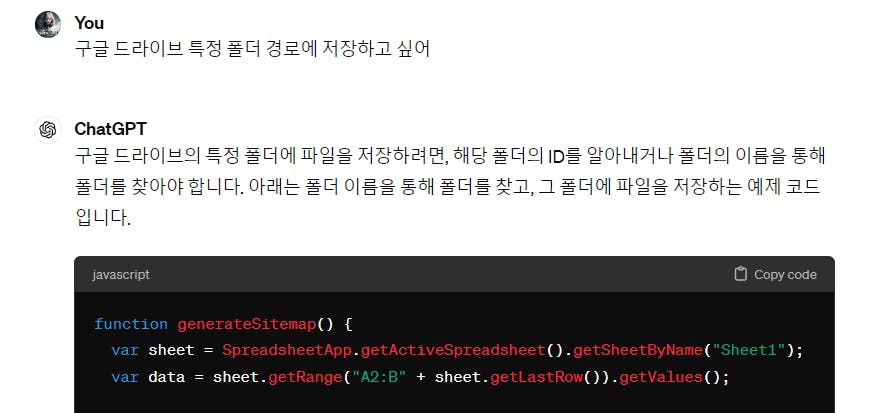The width and height of the screenshot is (882, 413).
Task: Click the "var sheet" code line
Action: (x=457, y=350)
